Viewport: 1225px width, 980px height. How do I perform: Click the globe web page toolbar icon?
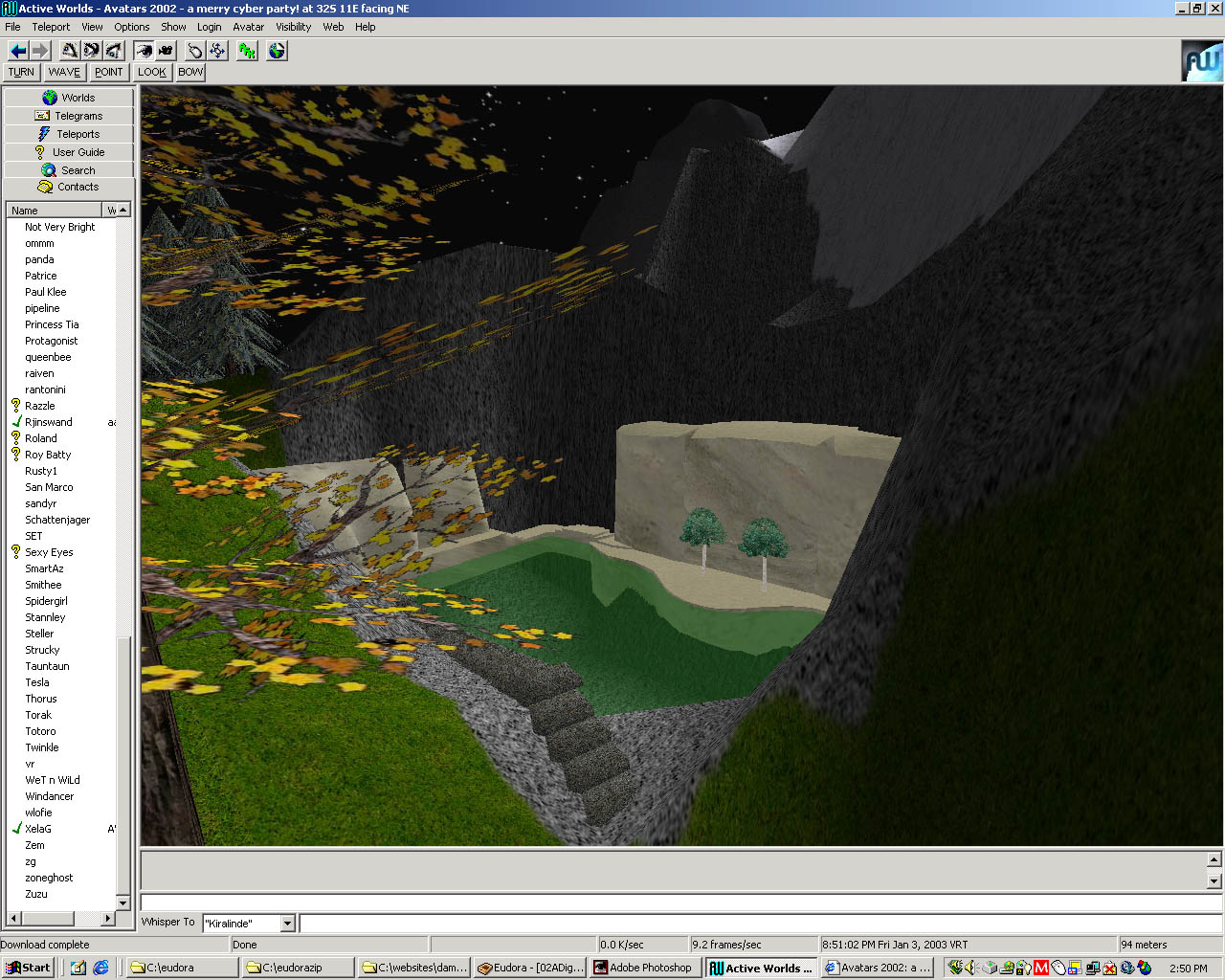(x=277, y=51)
